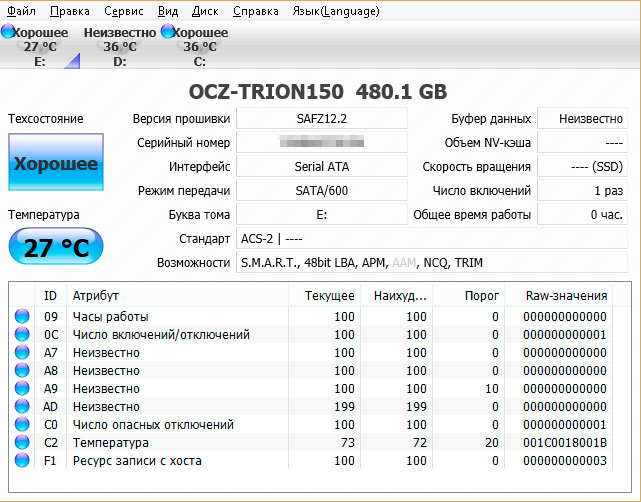
Task: Click the threshold value 10 in A9 row
Action: click(492, 388)
